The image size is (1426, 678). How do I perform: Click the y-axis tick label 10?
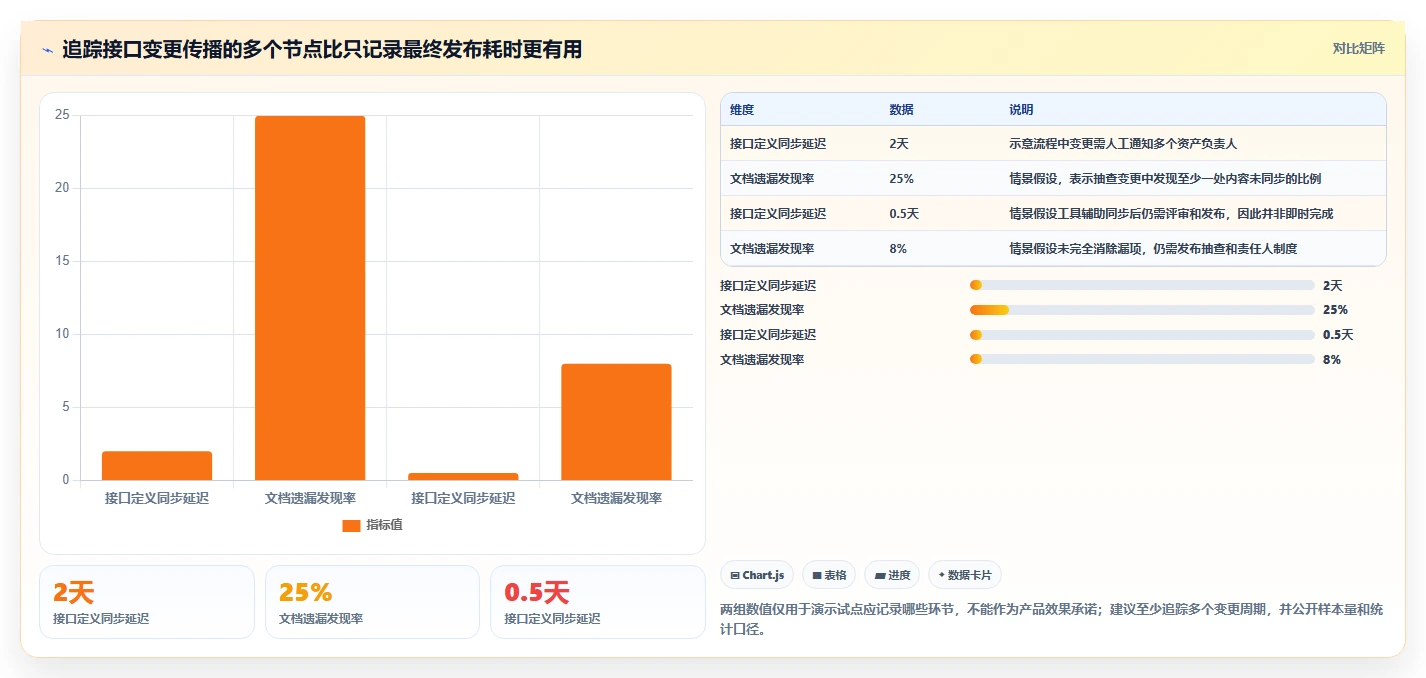click(62, 334)
